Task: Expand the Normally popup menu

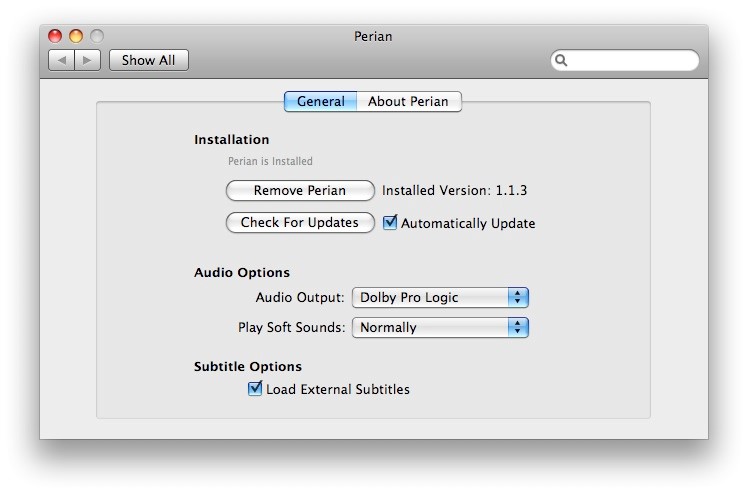Action: [x=440, y=328]
